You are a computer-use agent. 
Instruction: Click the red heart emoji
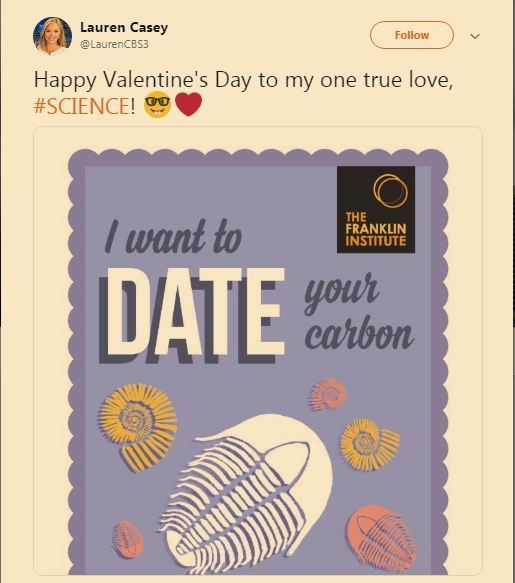189,104
